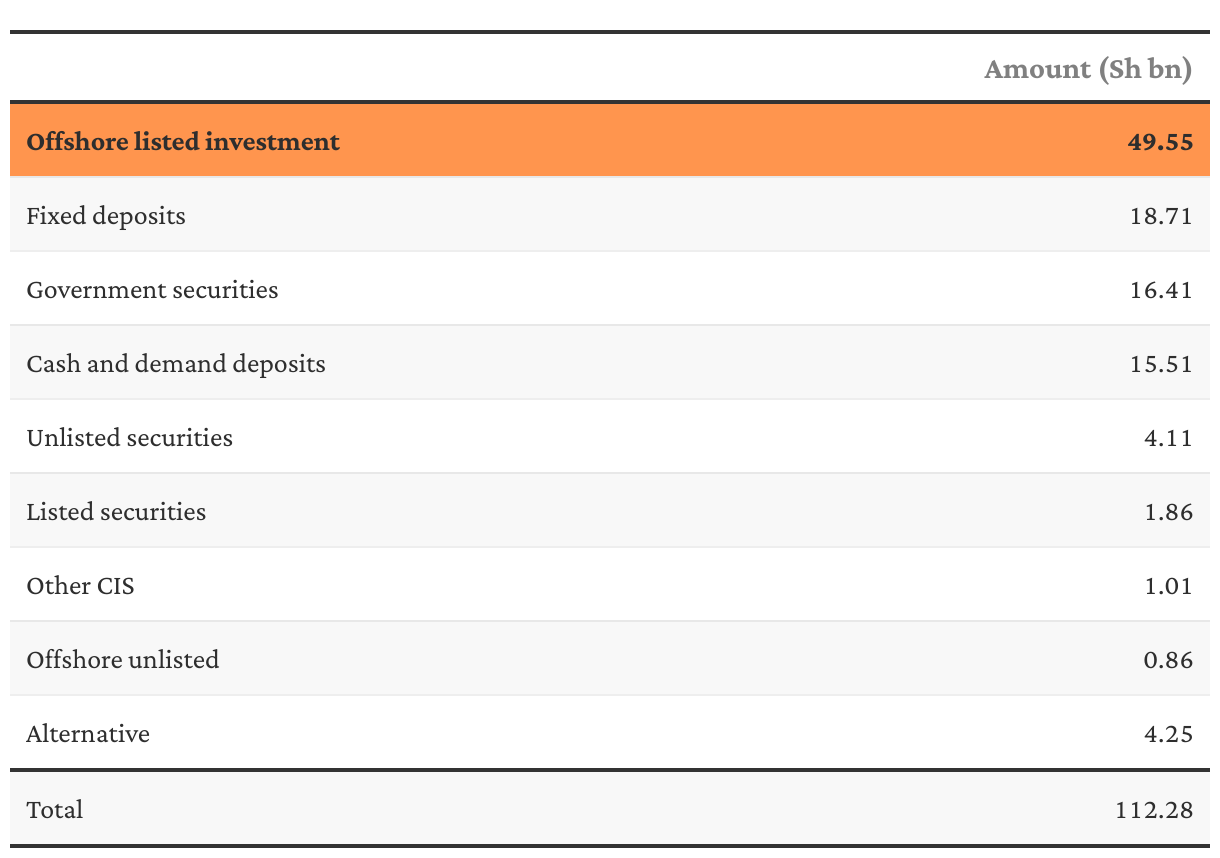The width and height of the screenshot is (1220, 858).
Task: Click the 15.51 amount value
Action: (x=1161, y=364)
